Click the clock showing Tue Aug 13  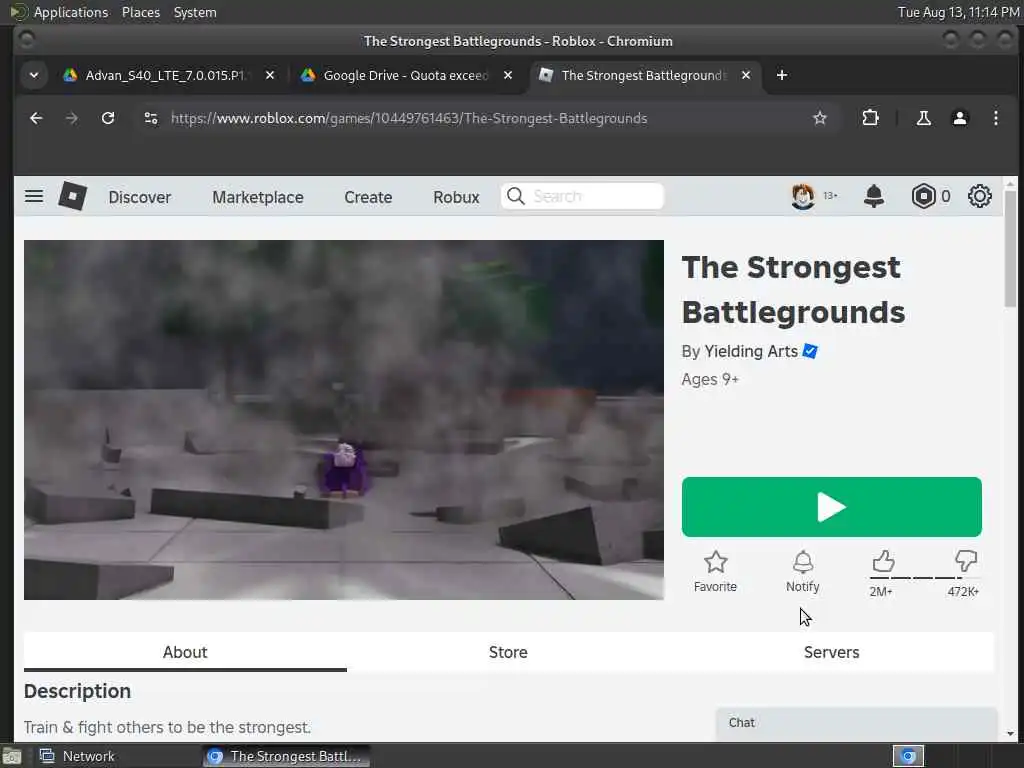[x=958, y=12]
